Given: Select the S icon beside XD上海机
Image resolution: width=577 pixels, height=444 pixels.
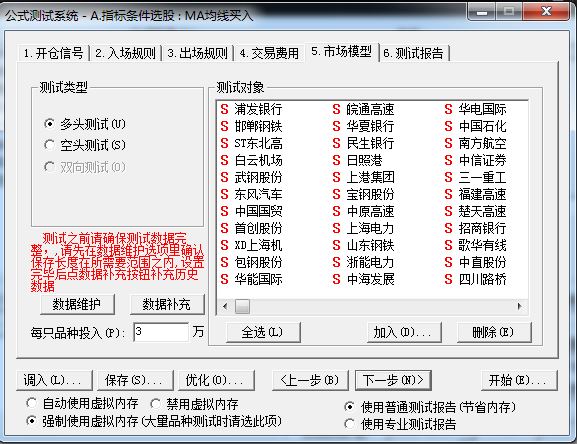Looking at the screenshot, I should 224,245.
